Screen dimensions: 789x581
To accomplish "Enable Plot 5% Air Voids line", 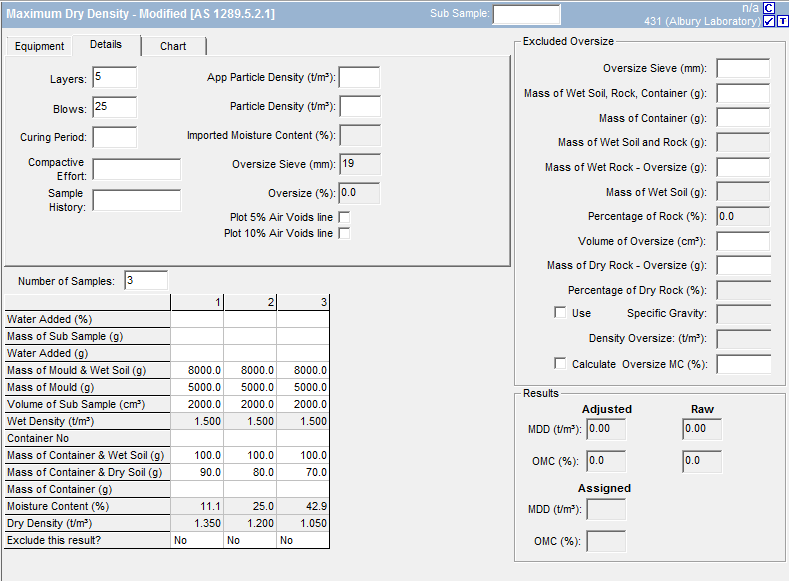I will coord(344,217).
